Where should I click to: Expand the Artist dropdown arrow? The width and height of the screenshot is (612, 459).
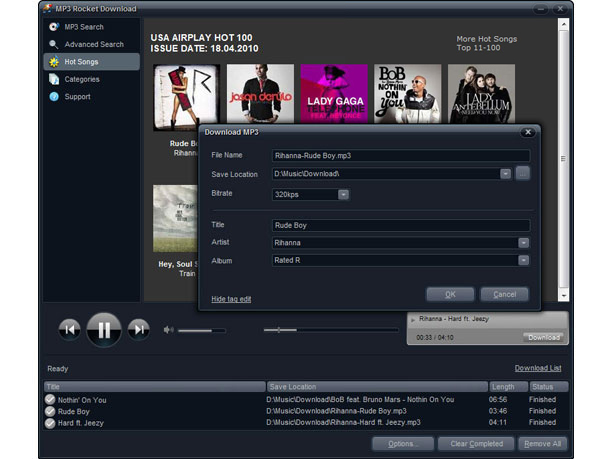coord(523,243)
